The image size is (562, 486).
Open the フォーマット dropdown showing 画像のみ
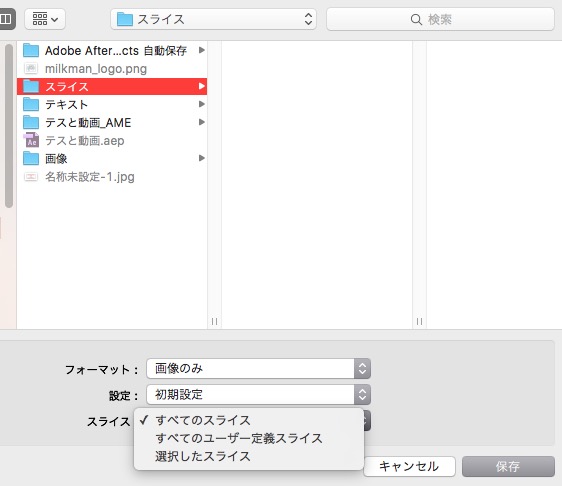click(x=258, y=368)
